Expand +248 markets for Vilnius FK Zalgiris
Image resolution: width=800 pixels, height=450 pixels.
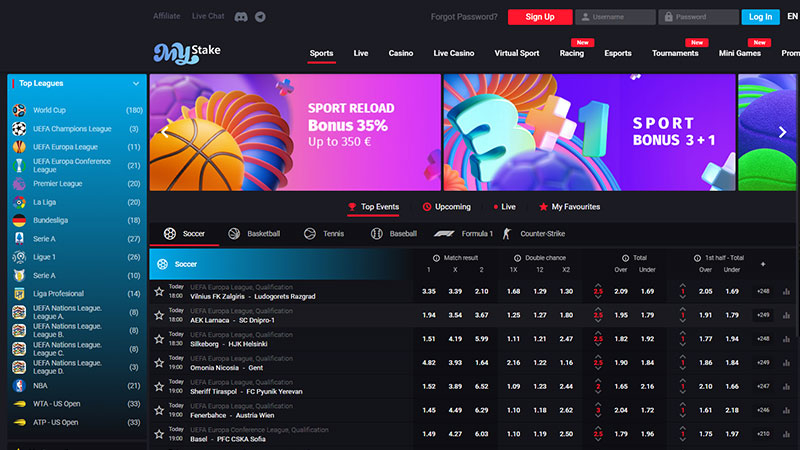[x=763, y=291]
